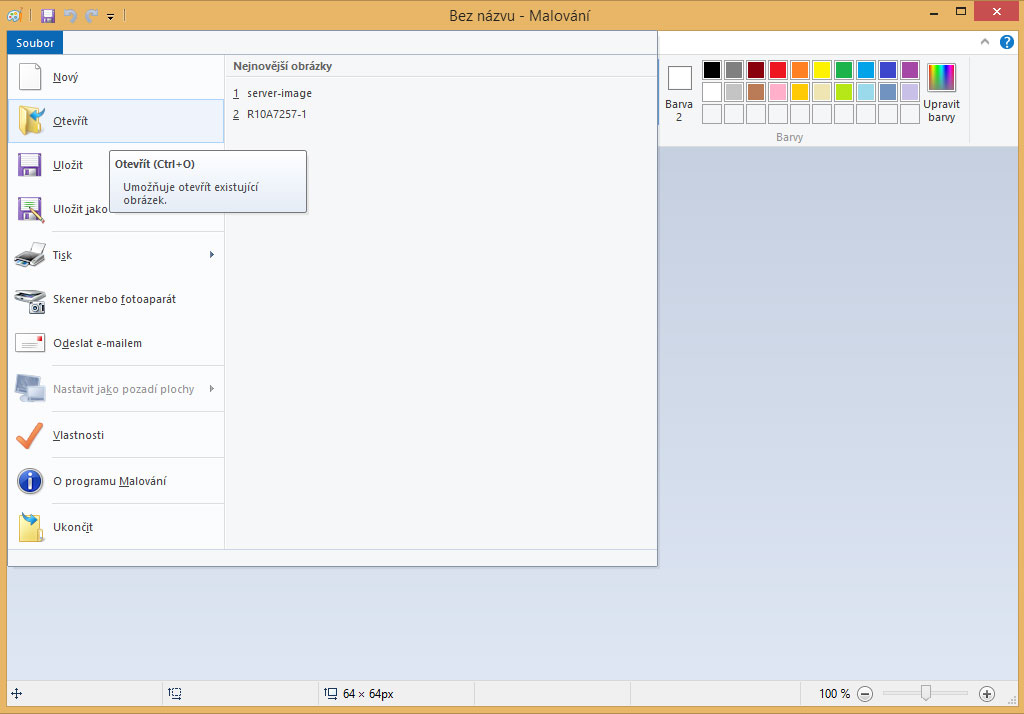This screenshot has height=714, width=1024.
Task: Pick the yellow color swatch
Action: click(822, 70)
